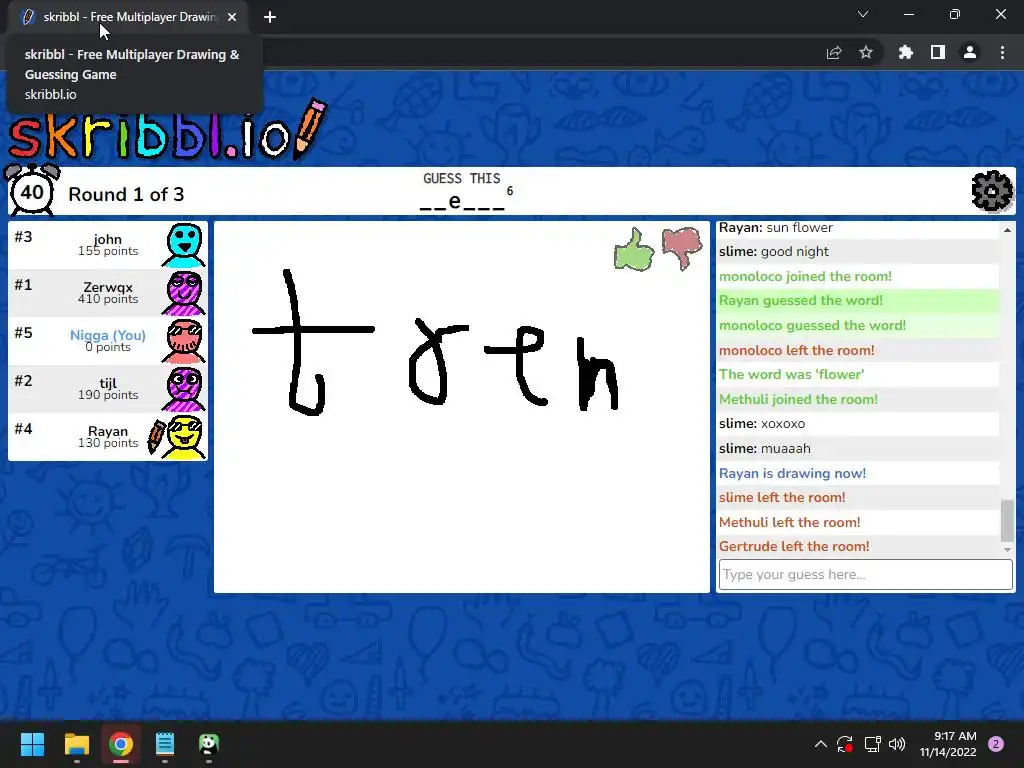Click the thumbs up like icon
Image resolution: width=1024 pixels, height=768 pixels.
click(x=633, y=249)
